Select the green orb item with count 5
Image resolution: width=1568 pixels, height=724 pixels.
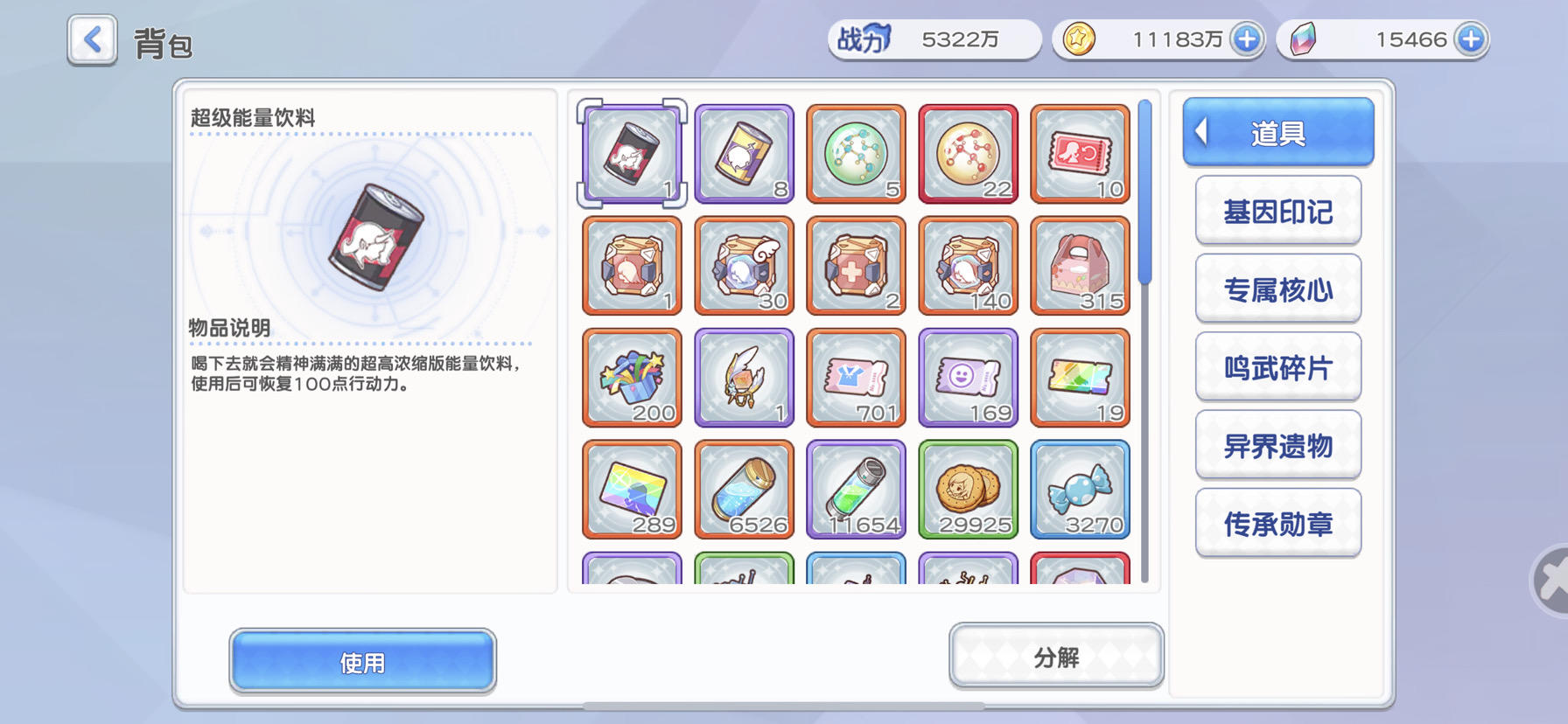tap(856, 154)
